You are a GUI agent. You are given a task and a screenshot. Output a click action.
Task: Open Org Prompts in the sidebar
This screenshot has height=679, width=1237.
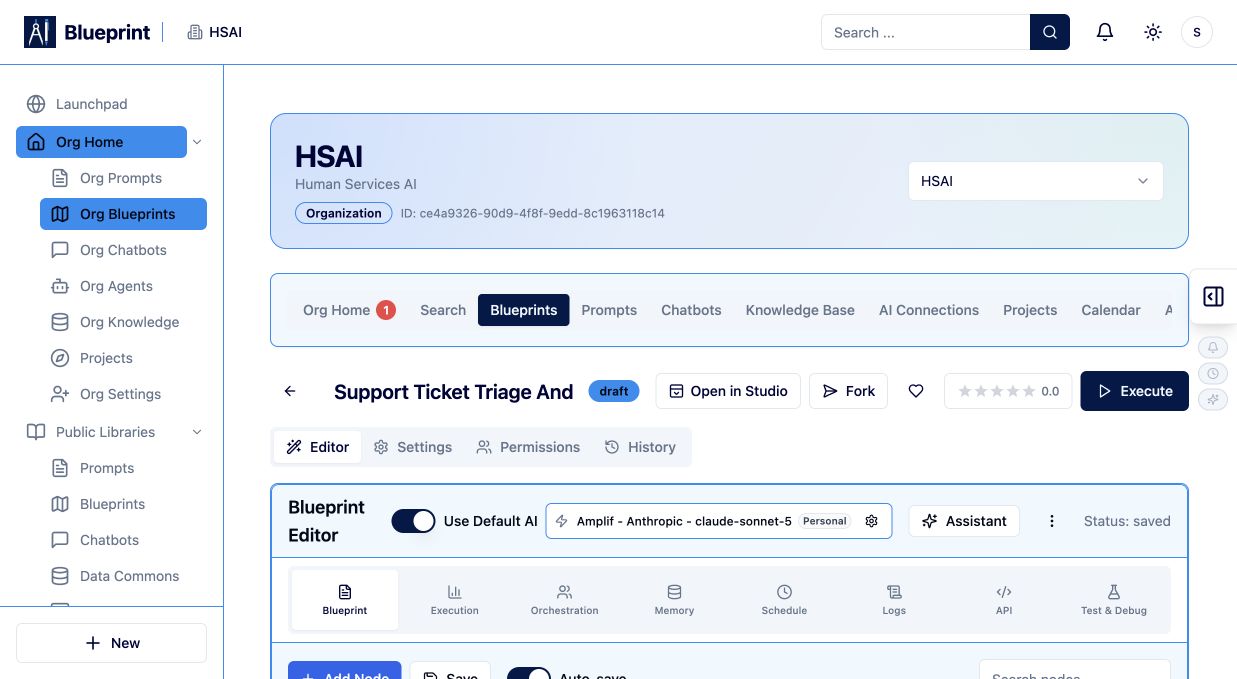pos(121,178)
